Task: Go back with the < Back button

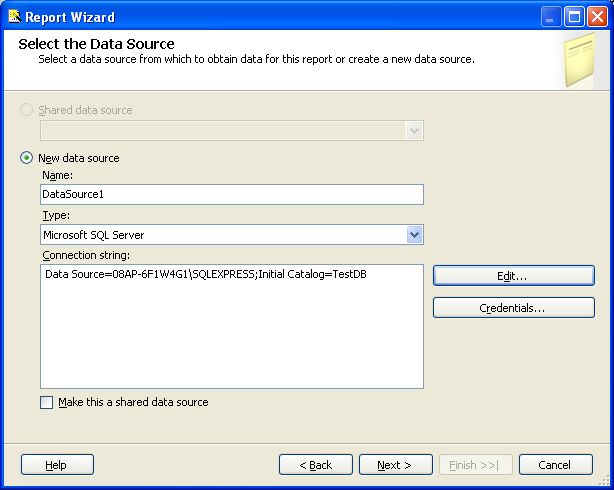Action: coord(315,465)
